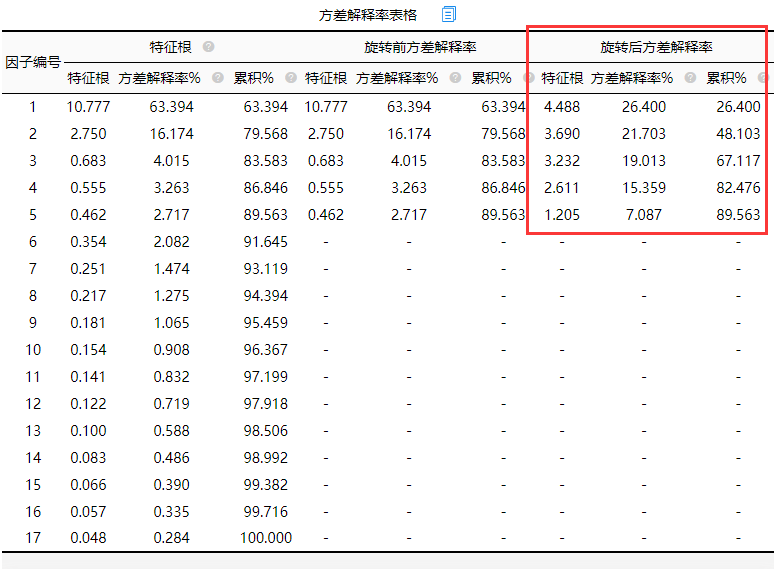This screenshot has width=774, height=569.
Task: Select rotated variance 19.013
Action: (644, 161)
